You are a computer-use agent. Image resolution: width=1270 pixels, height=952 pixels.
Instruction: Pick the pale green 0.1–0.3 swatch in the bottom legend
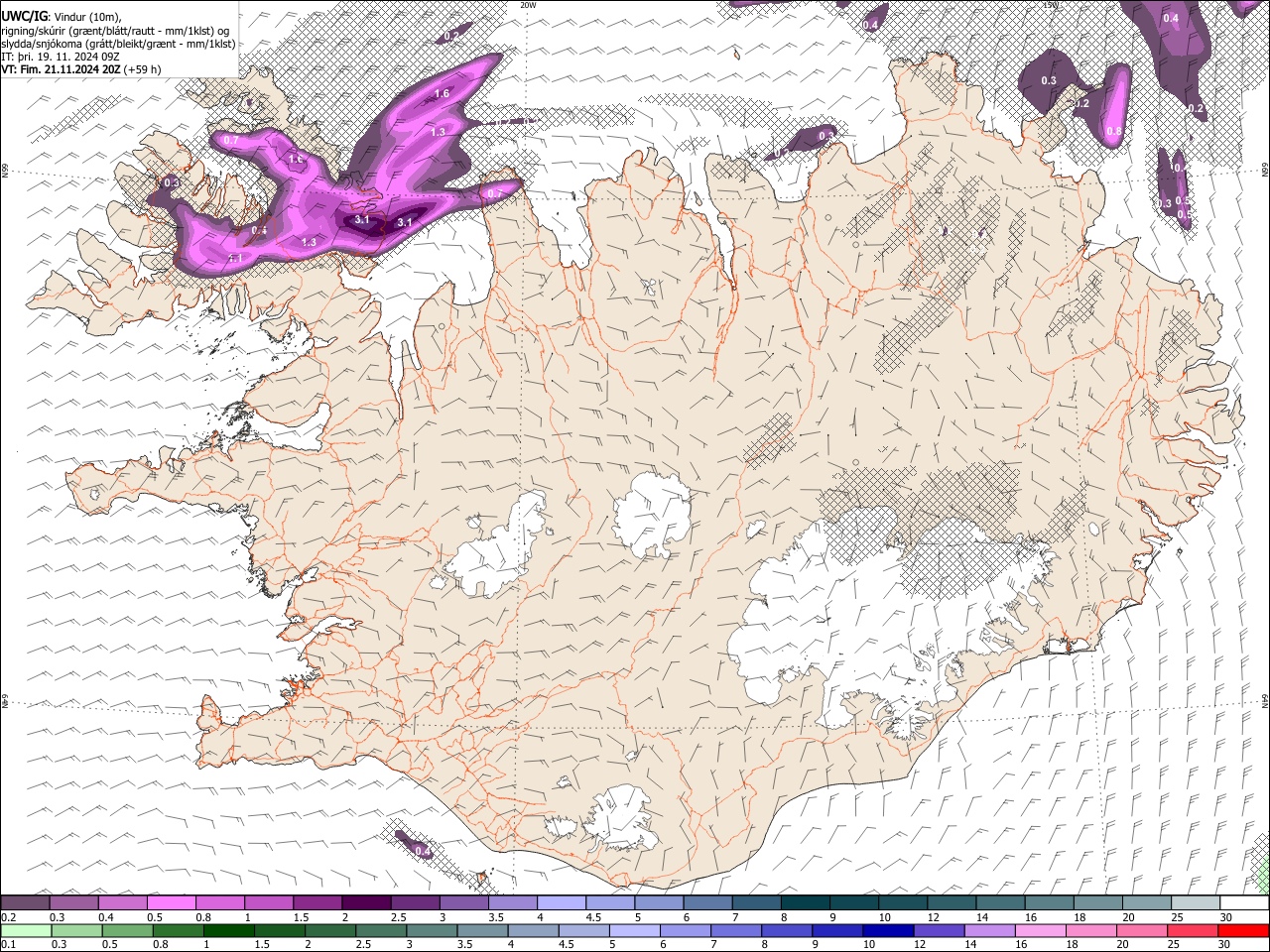coord(25,930)
